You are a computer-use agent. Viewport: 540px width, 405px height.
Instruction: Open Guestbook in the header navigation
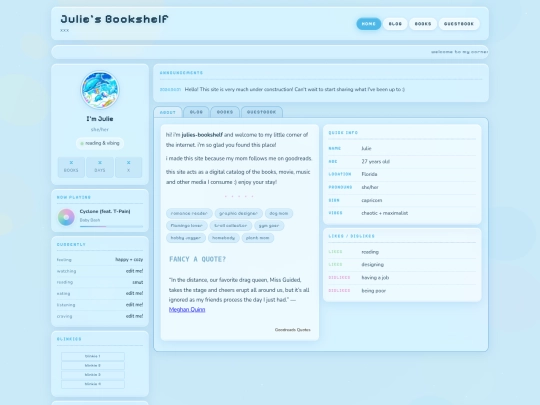459,24
